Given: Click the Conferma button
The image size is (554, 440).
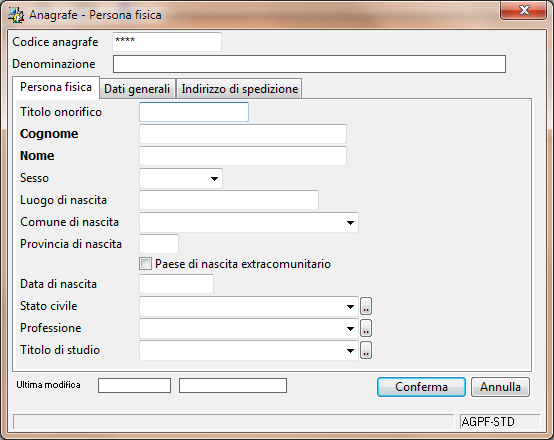Looking at the screenshot, I should [x=421, y=387].
